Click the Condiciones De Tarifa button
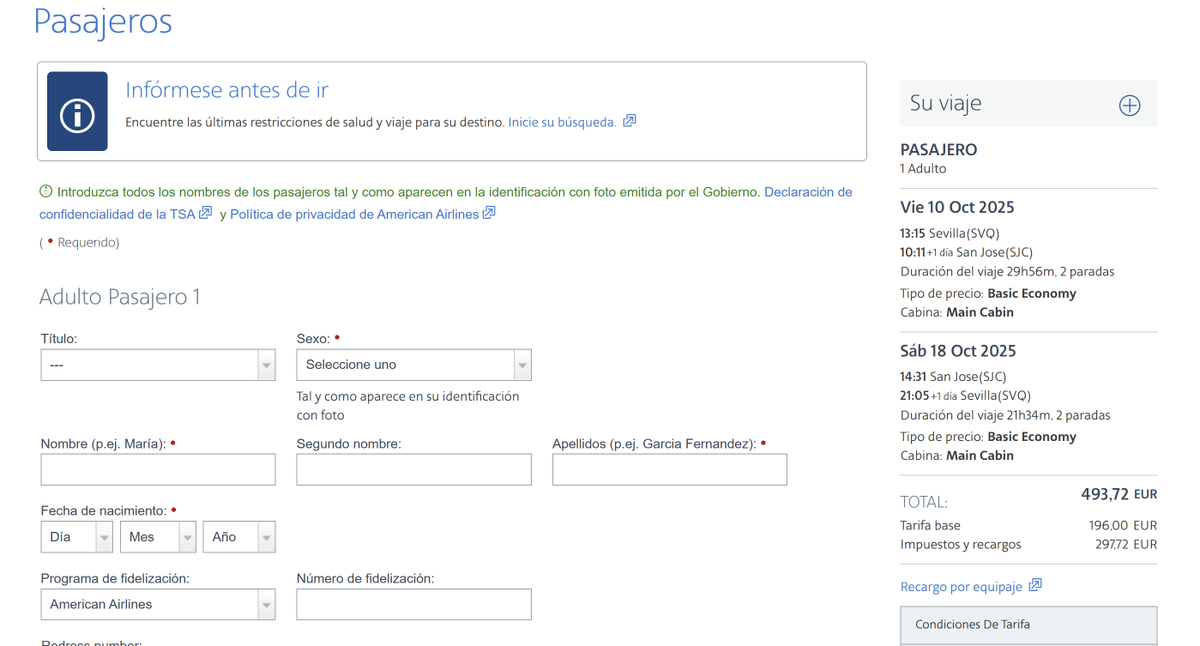The image size is (1200, 646). pos(1029,625)
